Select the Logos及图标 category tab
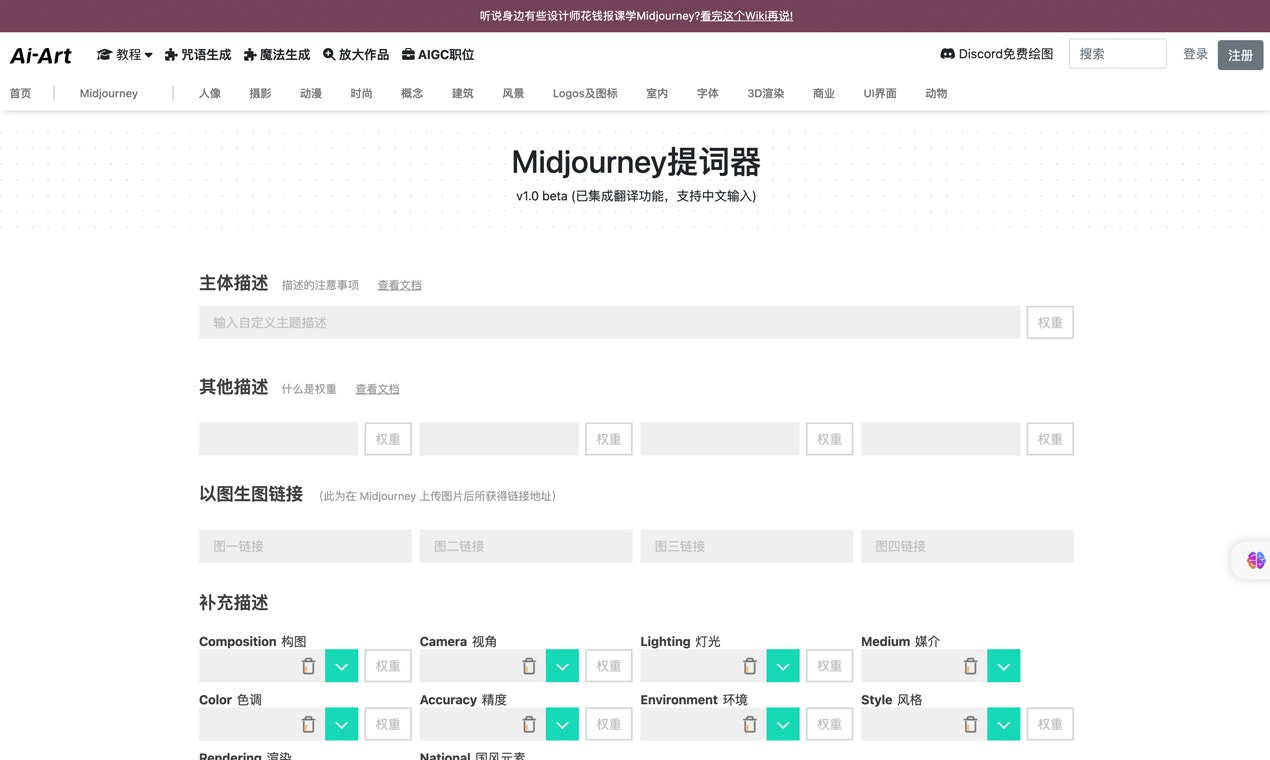The image size is (1270, 760). click(x=585, y=93)
